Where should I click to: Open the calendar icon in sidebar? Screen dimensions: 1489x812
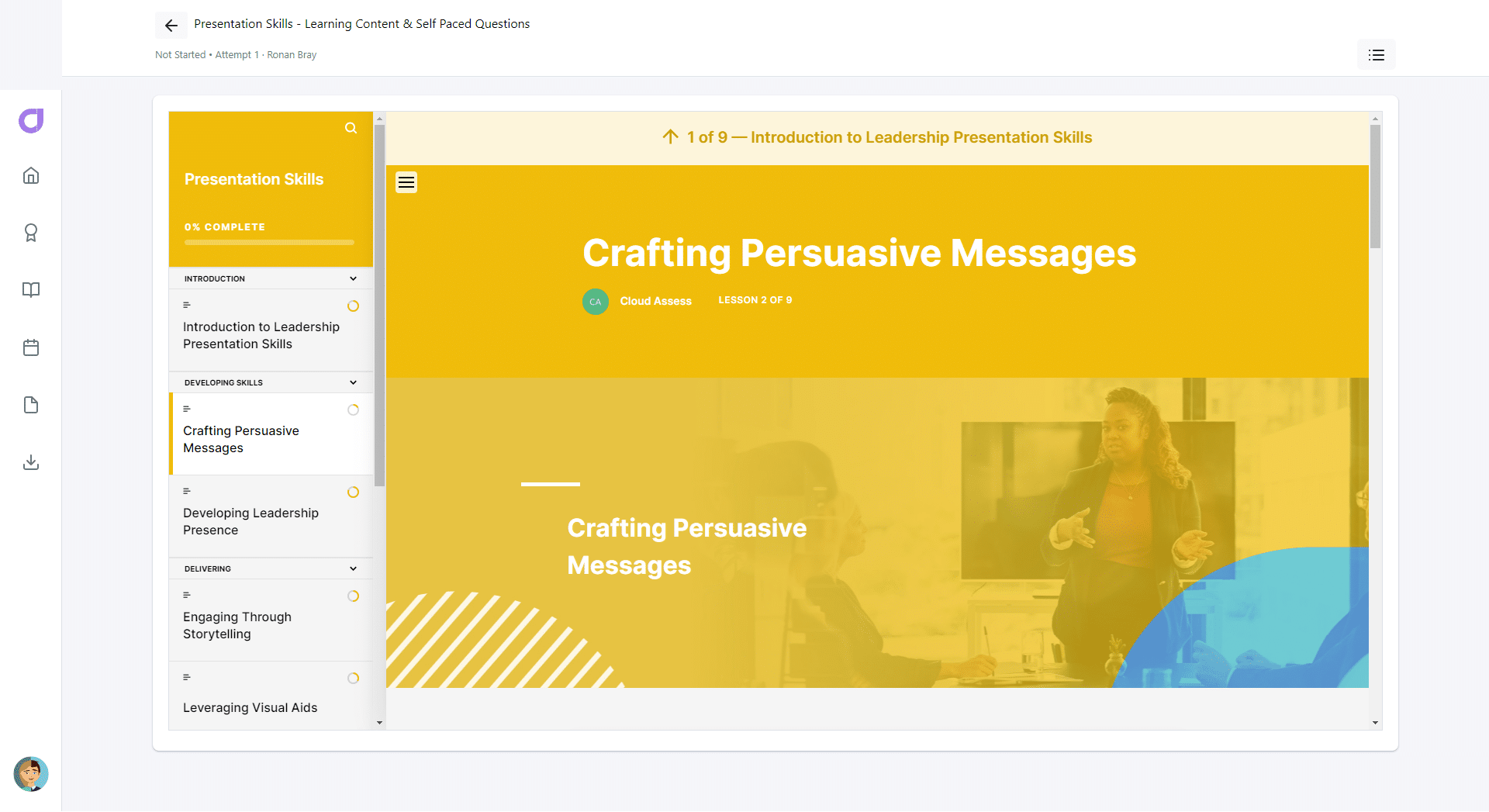[x=31, y=347]
